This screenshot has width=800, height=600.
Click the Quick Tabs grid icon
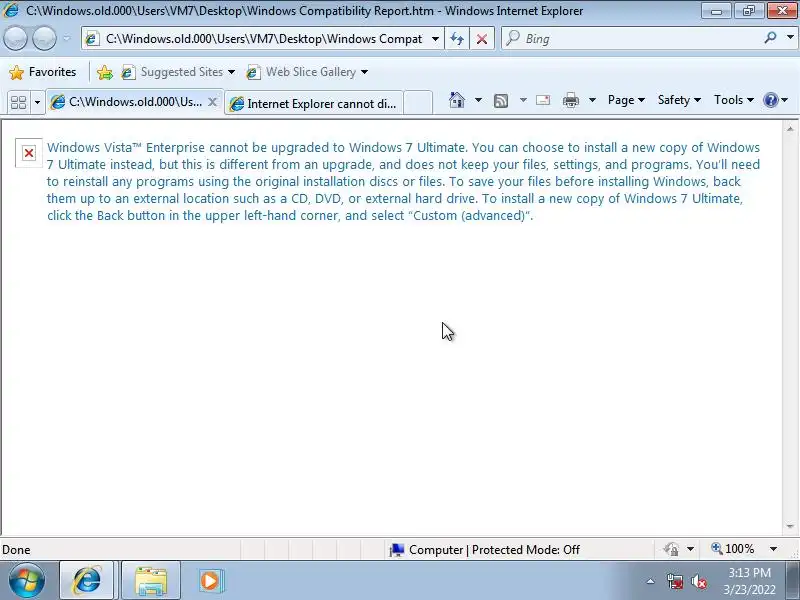pos(19,103)
